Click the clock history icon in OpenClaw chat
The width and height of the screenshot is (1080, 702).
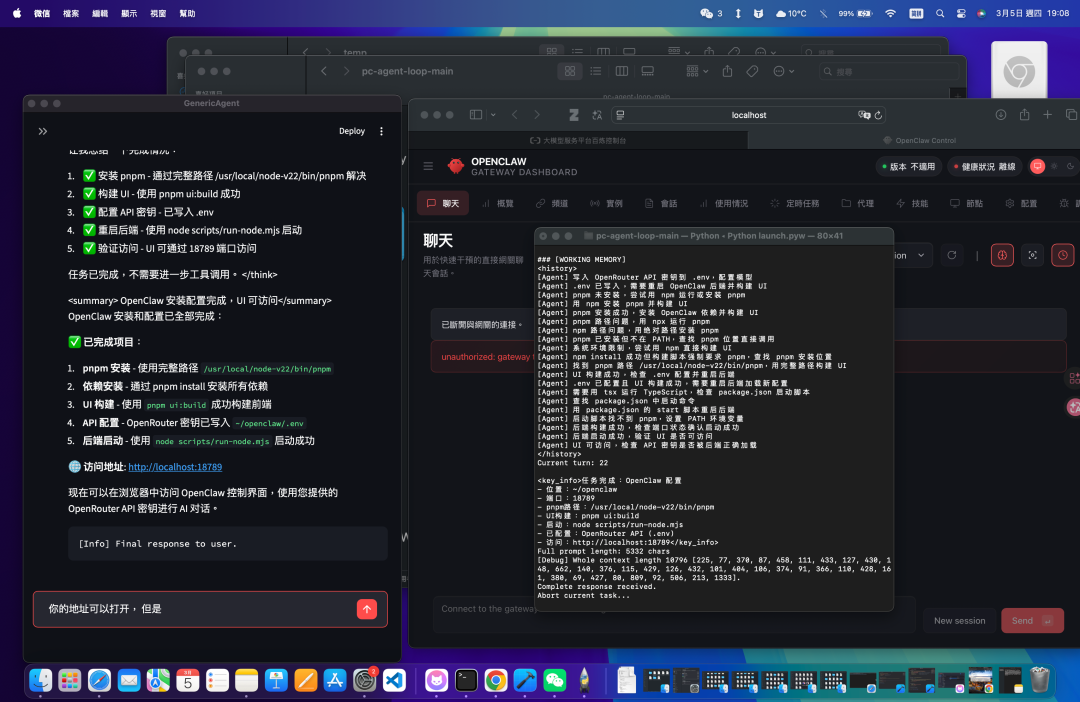pos(1062,255)
